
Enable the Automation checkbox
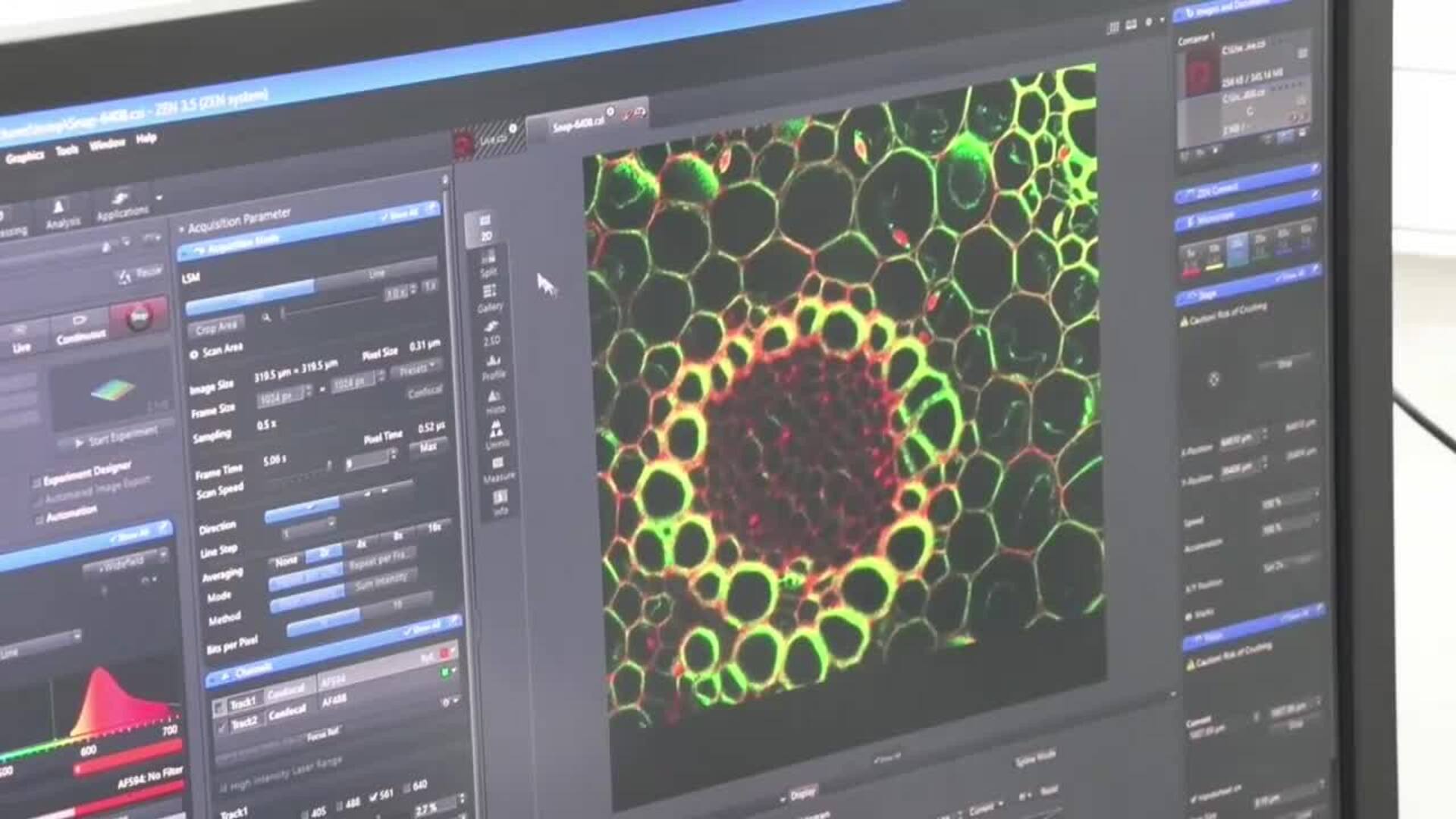pyautogui.click(x=39, y=519)
